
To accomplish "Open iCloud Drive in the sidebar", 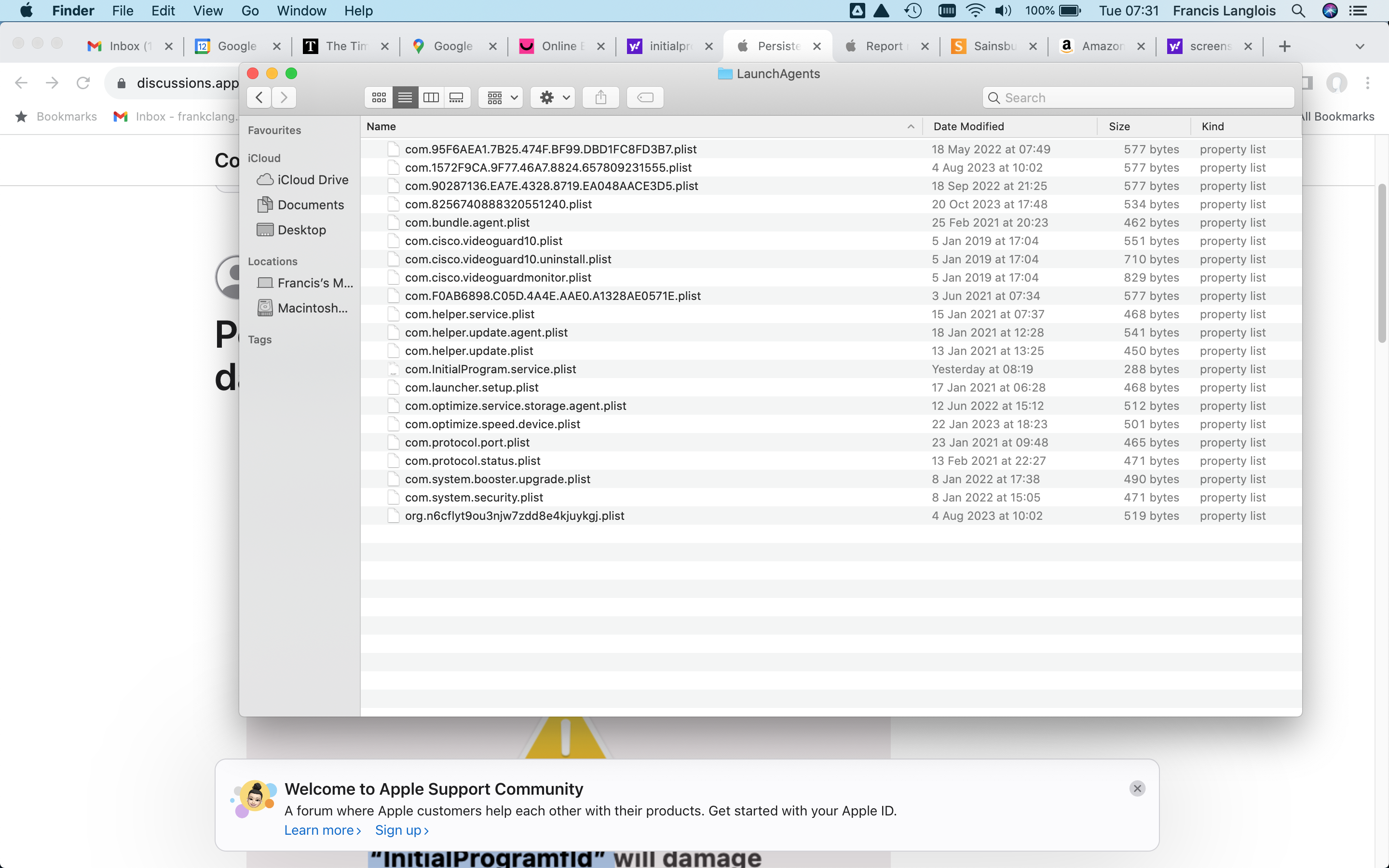I will coord(312,180).
